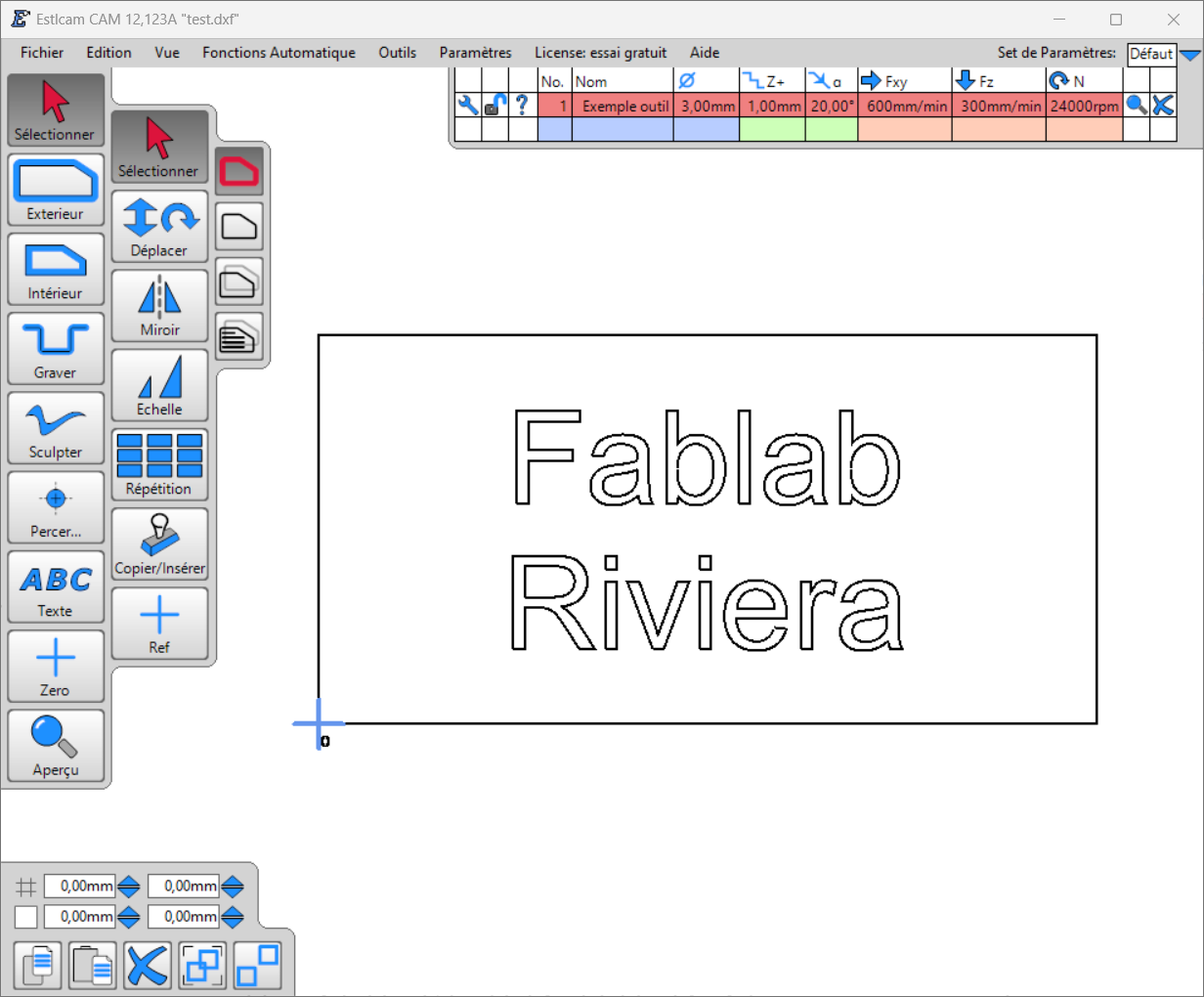Image resolution: width=1204 pixels, height=997 pixels.
Task: Click first 0,00mm field beside white square
Action: 79,917
